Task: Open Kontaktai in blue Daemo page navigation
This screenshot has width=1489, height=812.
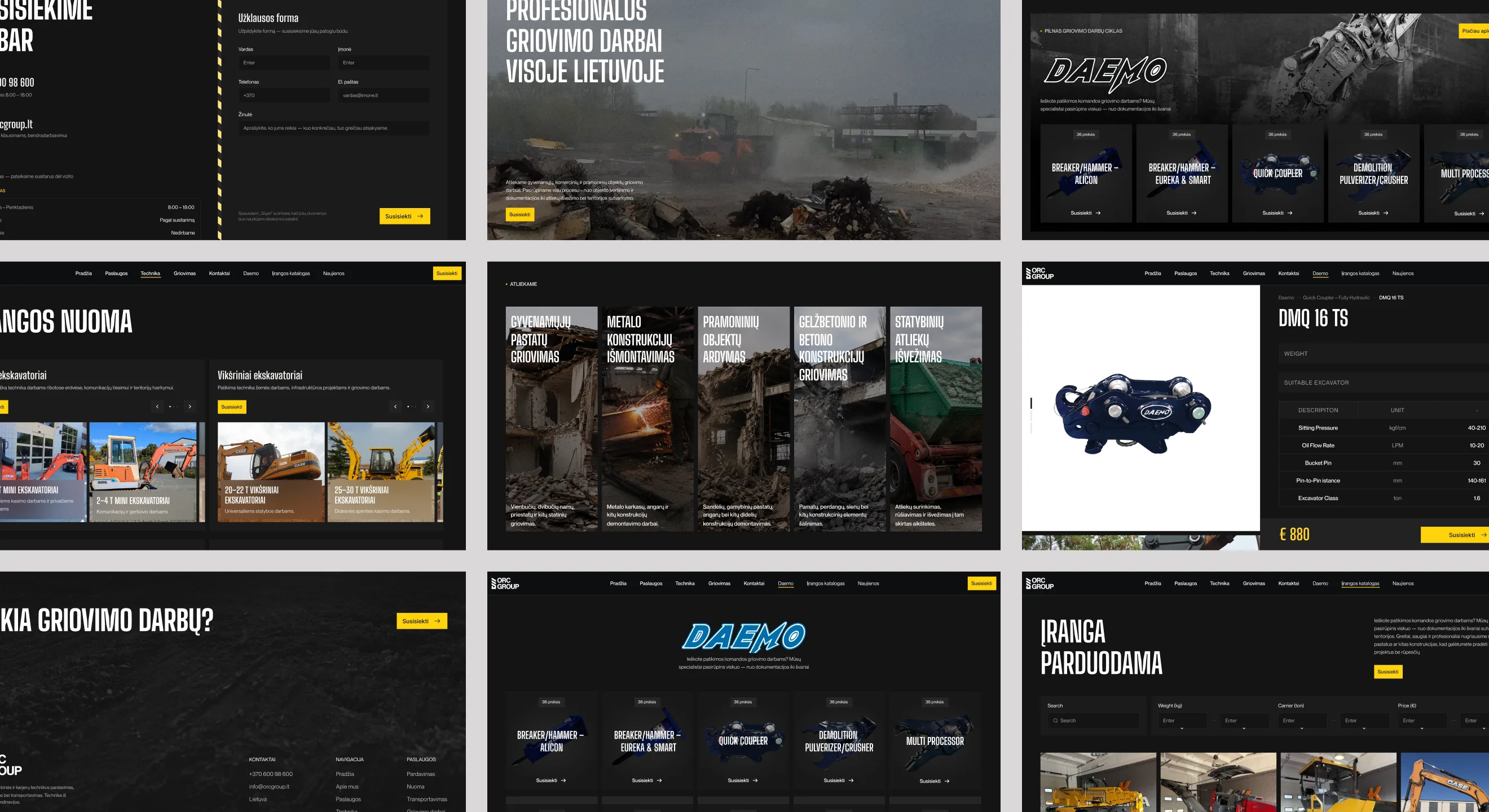Action: click(x=754, y=583)
